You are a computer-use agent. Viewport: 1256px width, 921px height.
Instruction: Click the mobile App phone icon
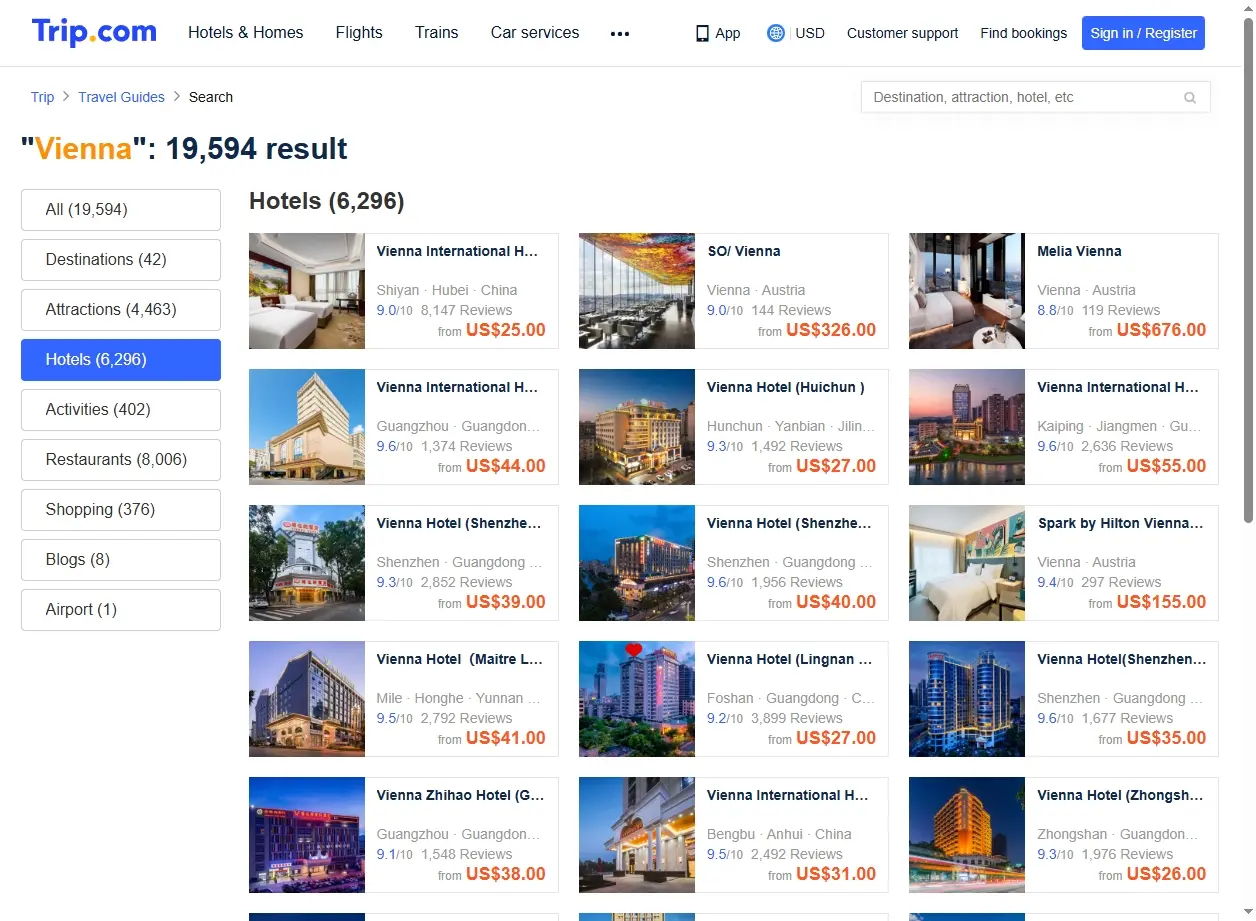pyautogui.click(x=702, y=33)
